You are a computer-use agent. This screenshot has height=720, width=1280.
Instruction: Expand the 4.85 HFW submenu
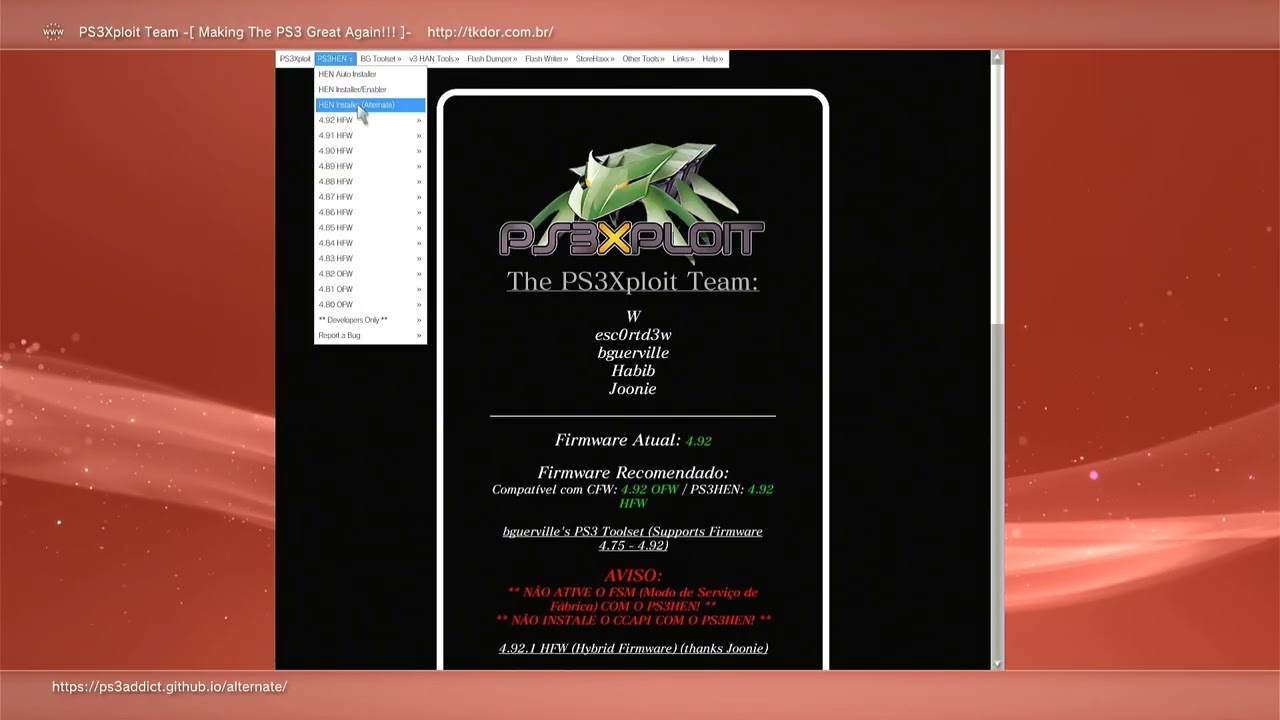click(370, 228)
